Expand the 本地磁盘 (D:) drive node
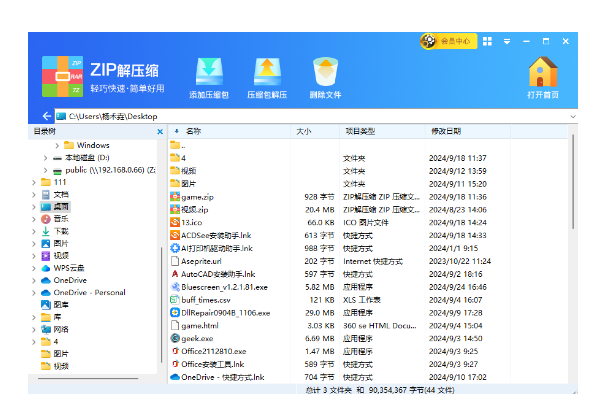 click(x=45, y=158)
